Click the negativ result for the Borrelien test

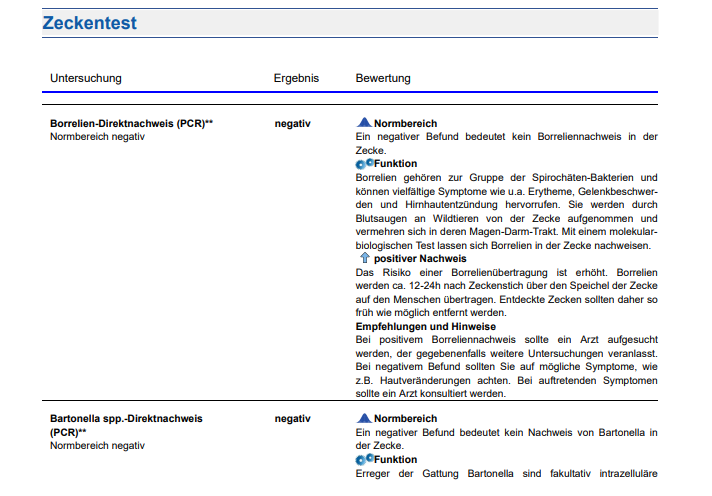tap(292, 124)
